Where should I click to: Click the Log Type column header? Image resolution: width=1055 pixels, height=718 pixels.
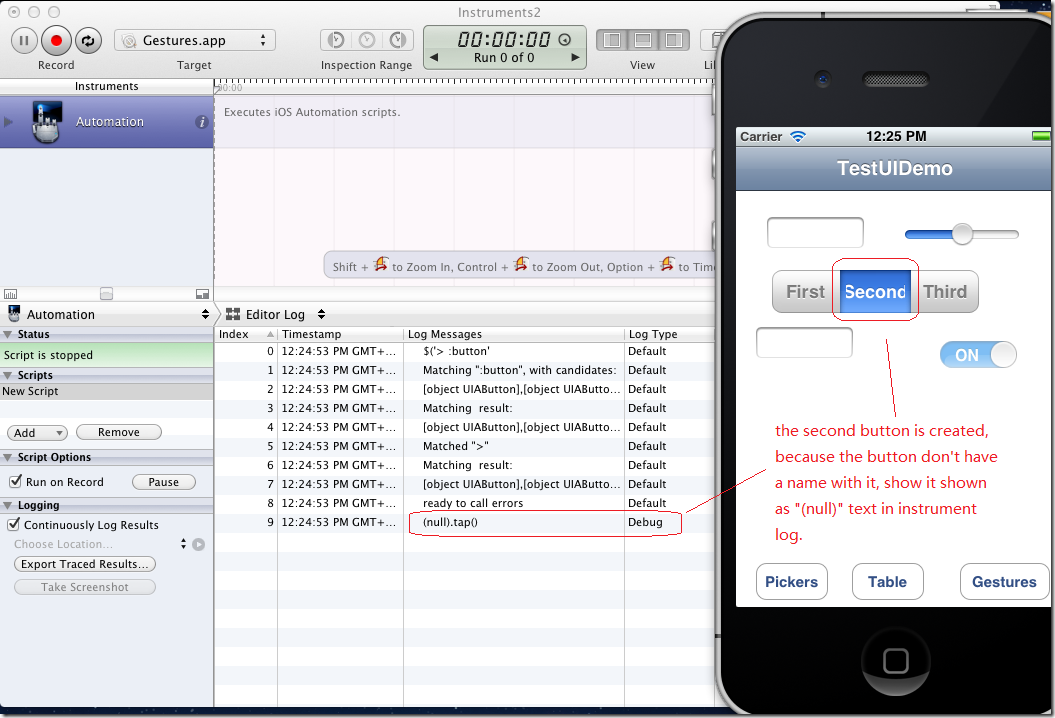669,334
